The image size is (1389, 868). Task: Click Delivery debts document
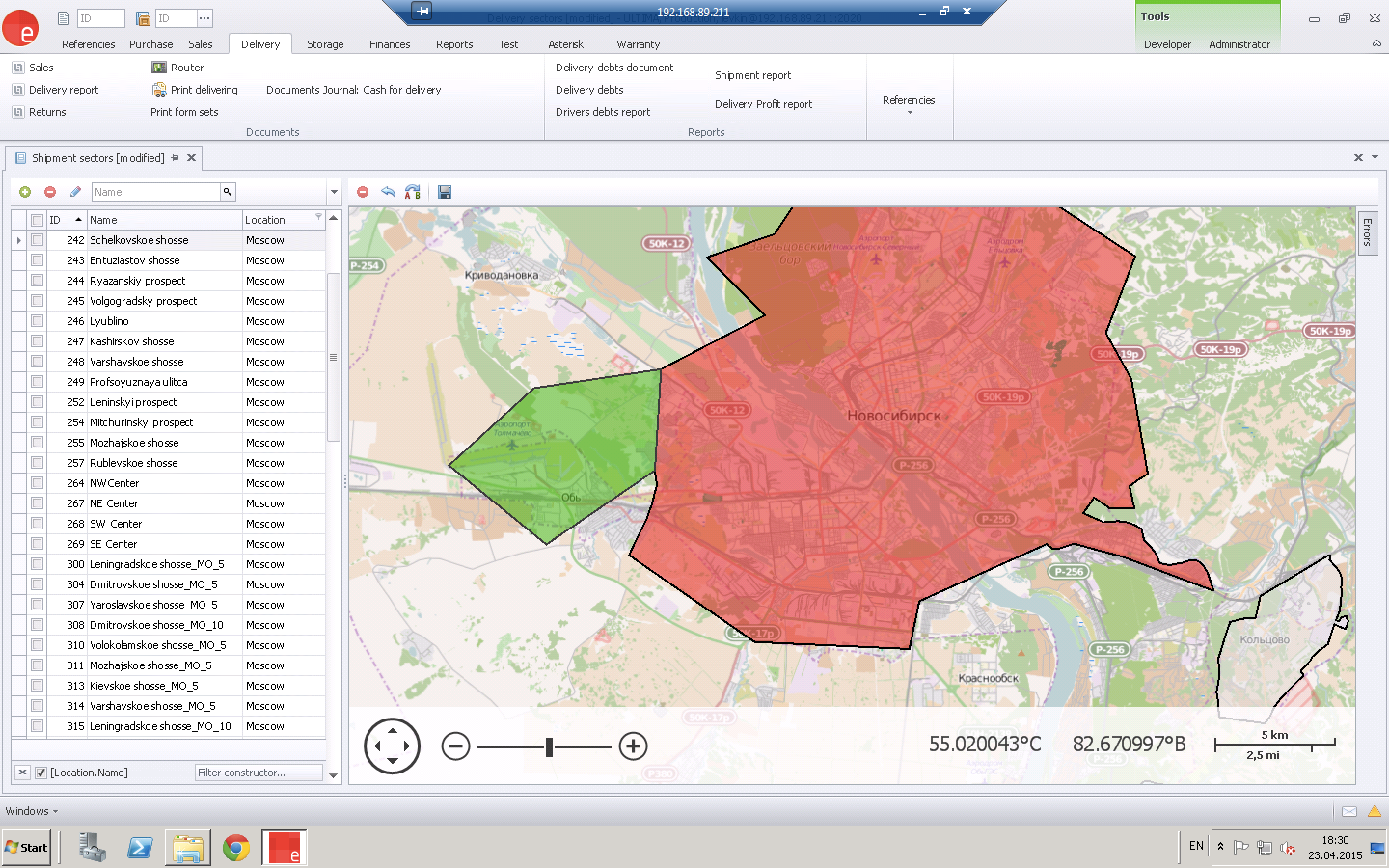tap(614, 68)
